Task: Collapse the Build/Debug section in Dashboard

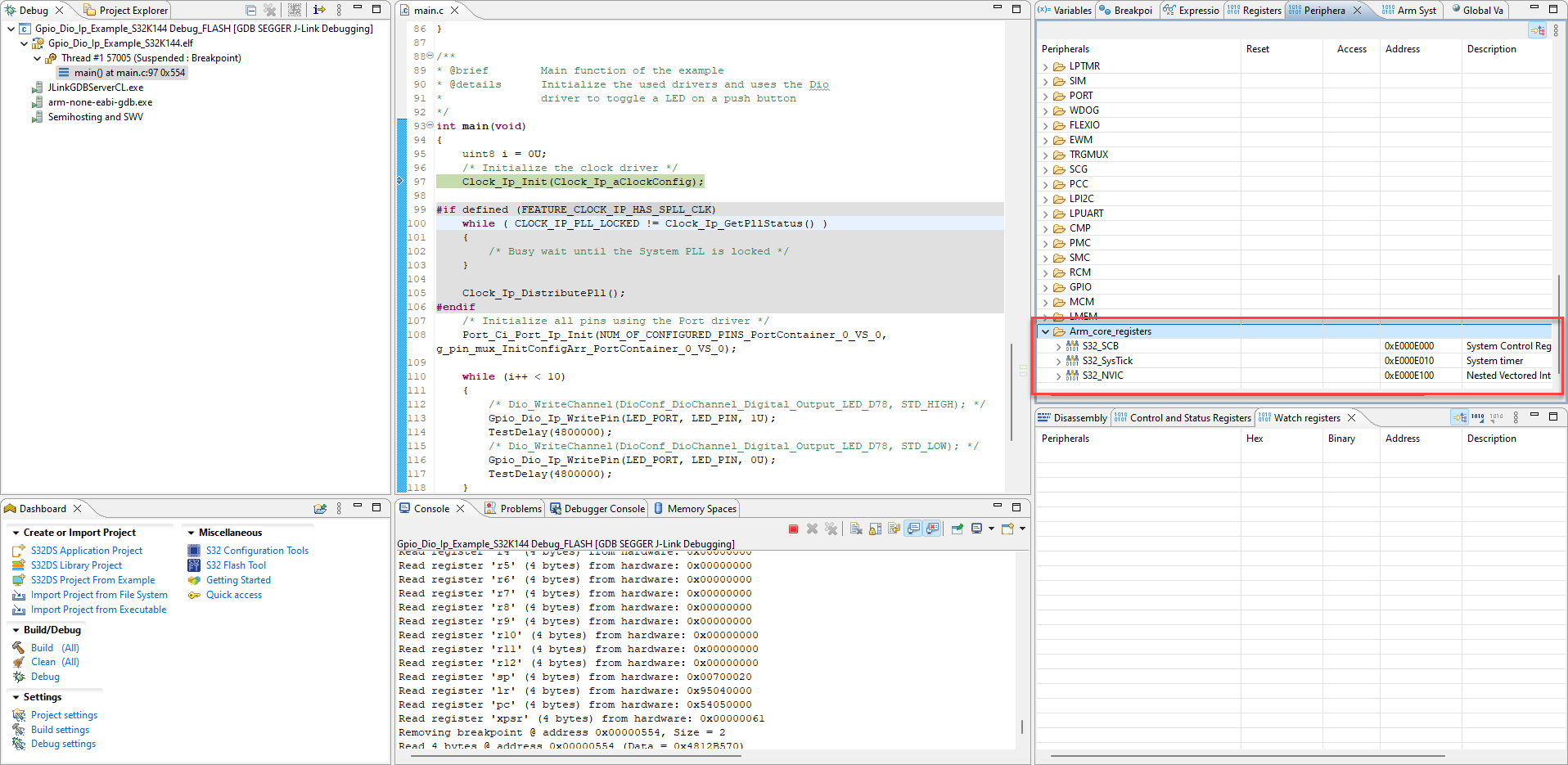Action: (16, 630)
